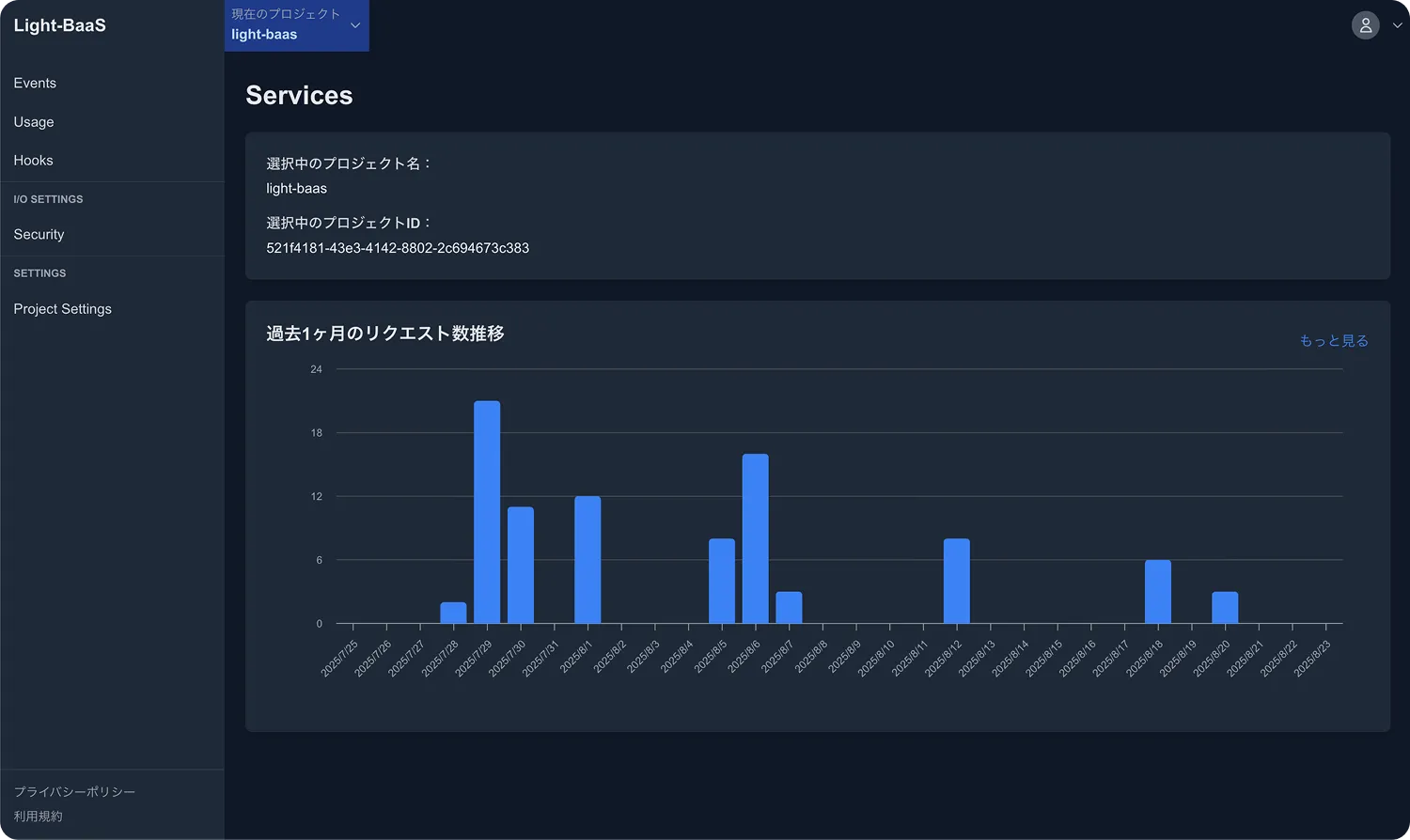The height and width of the screenshot is (840, 1410).
Task: Click the Light-BaaS logo title
Action: [x=59, y=25]
